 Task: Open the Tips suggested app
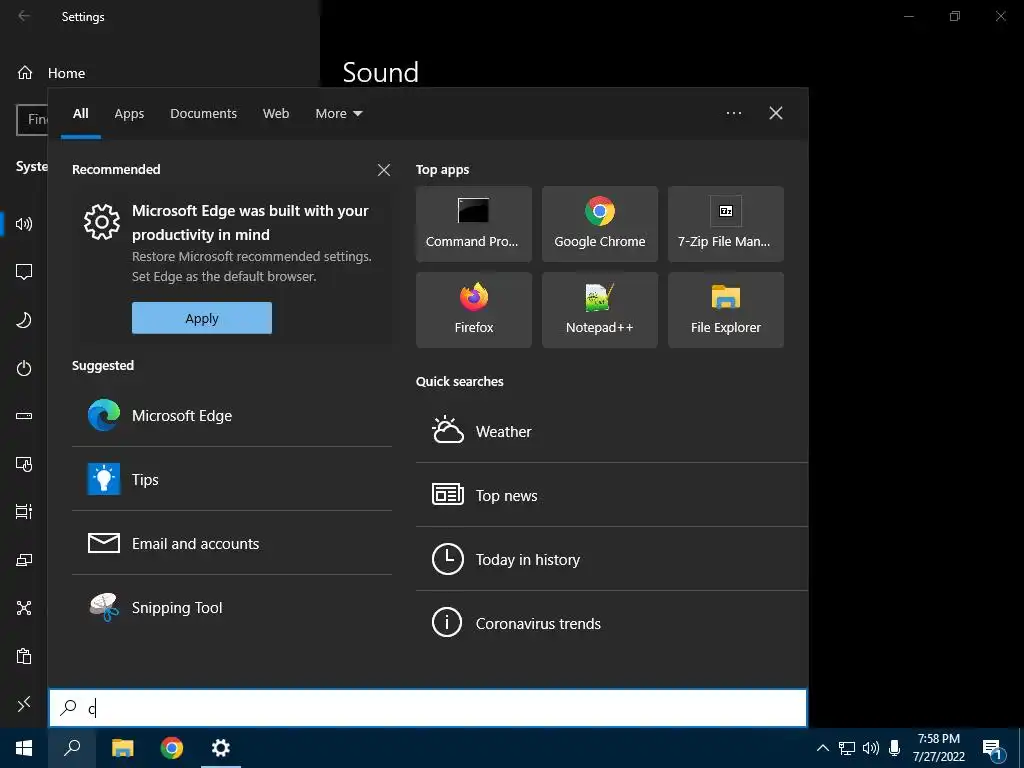click(232, 479)
